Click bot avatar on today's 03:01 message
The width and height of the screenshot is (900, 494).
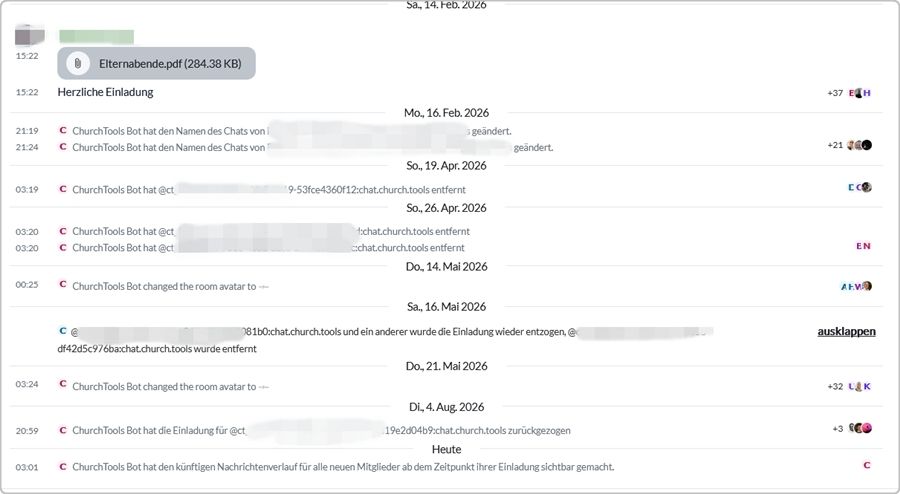click(63, 466)
